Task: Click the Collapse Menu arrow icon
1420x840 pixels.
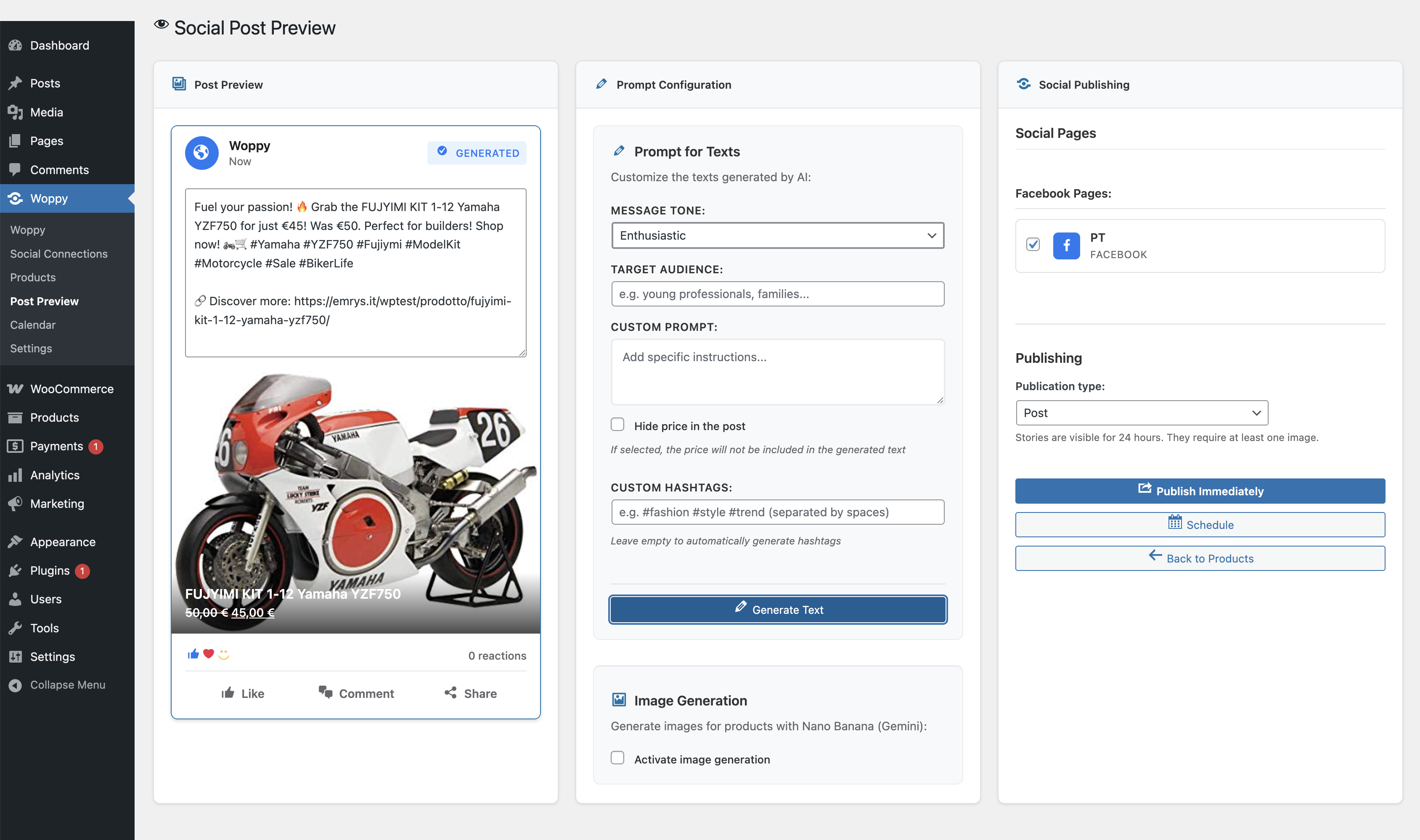Action: [15, 685]
